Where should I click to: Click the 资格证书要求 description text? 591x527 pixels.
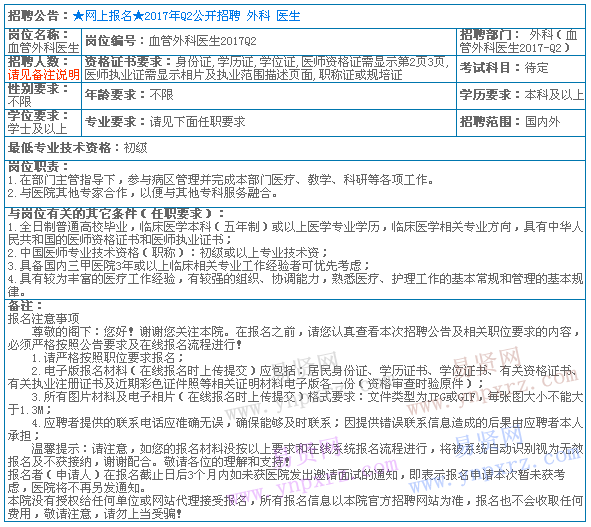267,69
